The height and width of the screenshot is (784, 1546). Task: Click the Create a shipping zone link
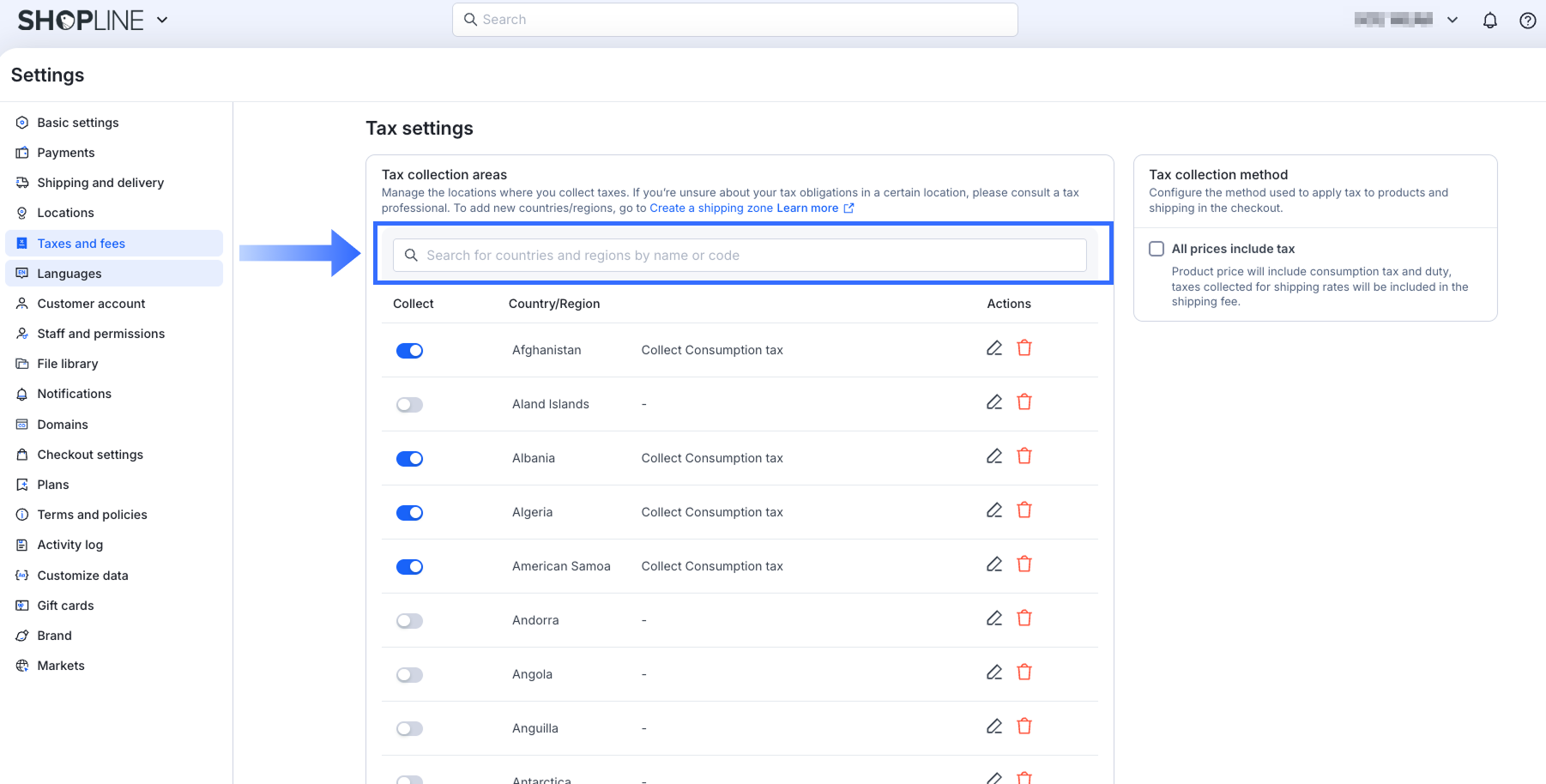coord(710,208)
